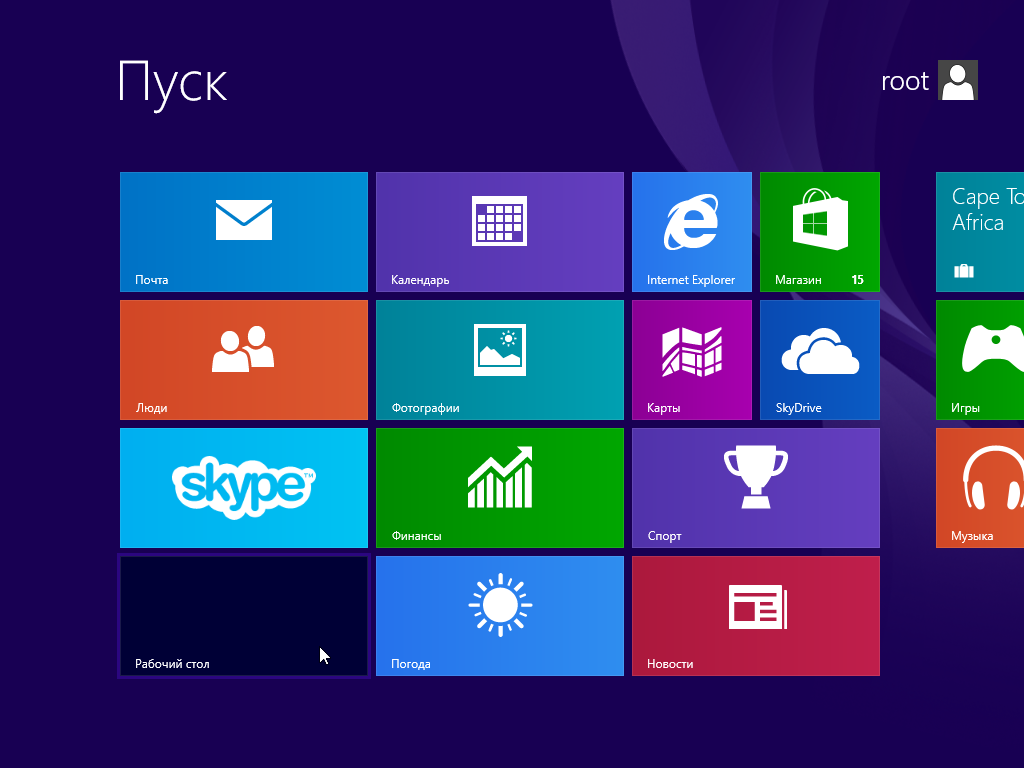Switch to the Рабочий стол desktop

point(243,615)
